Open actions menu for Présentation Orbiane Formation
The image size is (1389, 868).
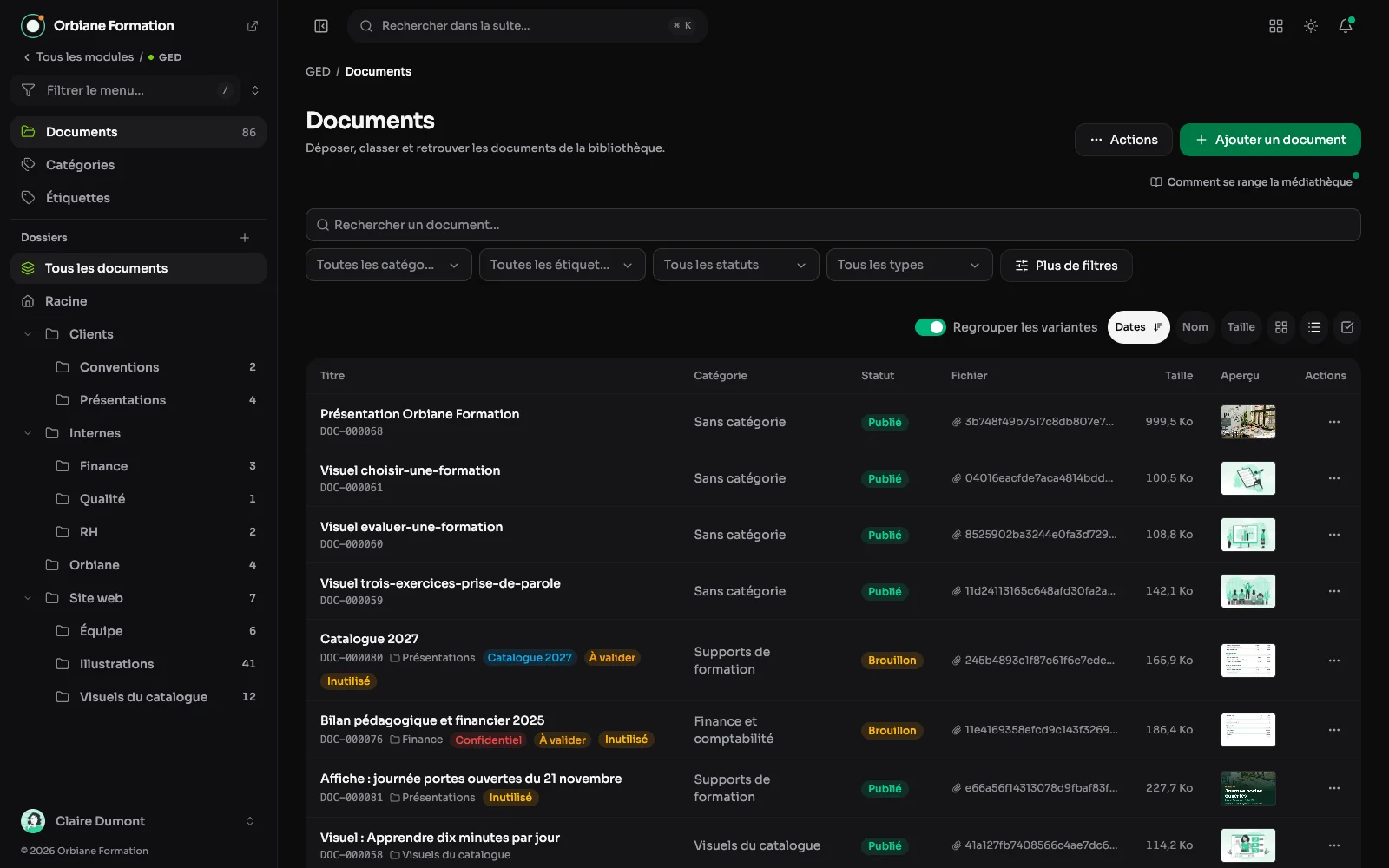pyautogui.click(x=1334, y=422)
